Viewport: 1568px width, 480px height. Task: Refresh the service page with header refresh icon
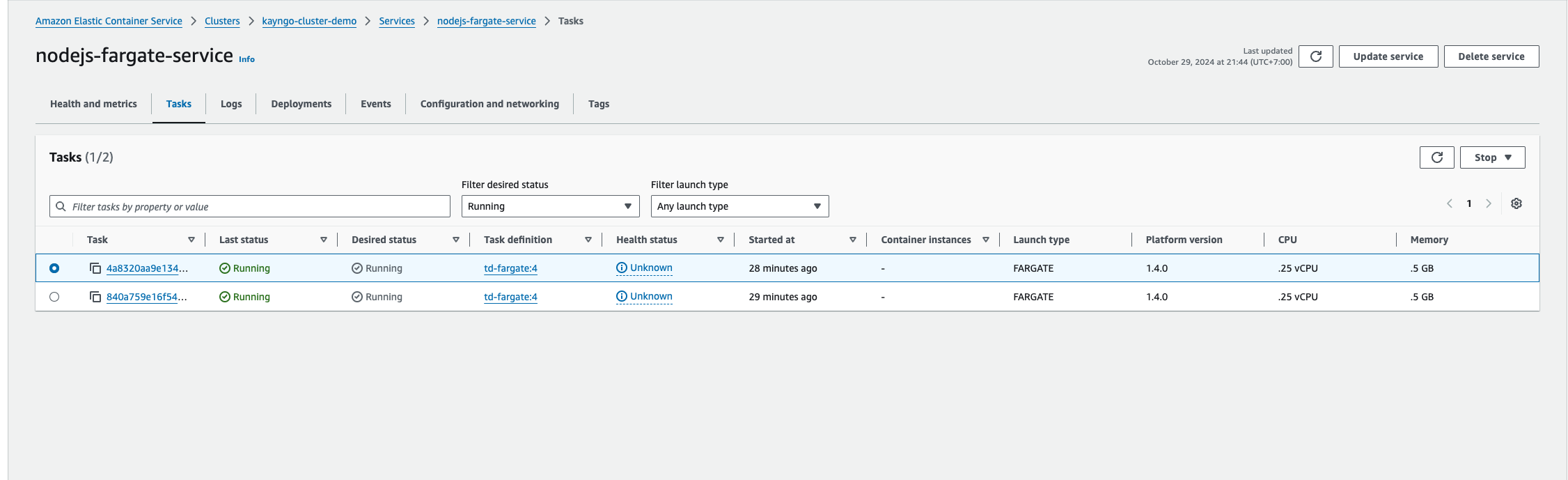click(x=1315, y=56)
